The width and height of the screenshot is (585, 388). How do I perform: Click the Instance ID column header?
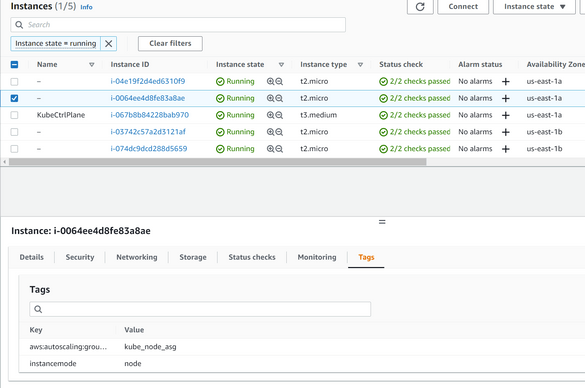coord(130,65)
